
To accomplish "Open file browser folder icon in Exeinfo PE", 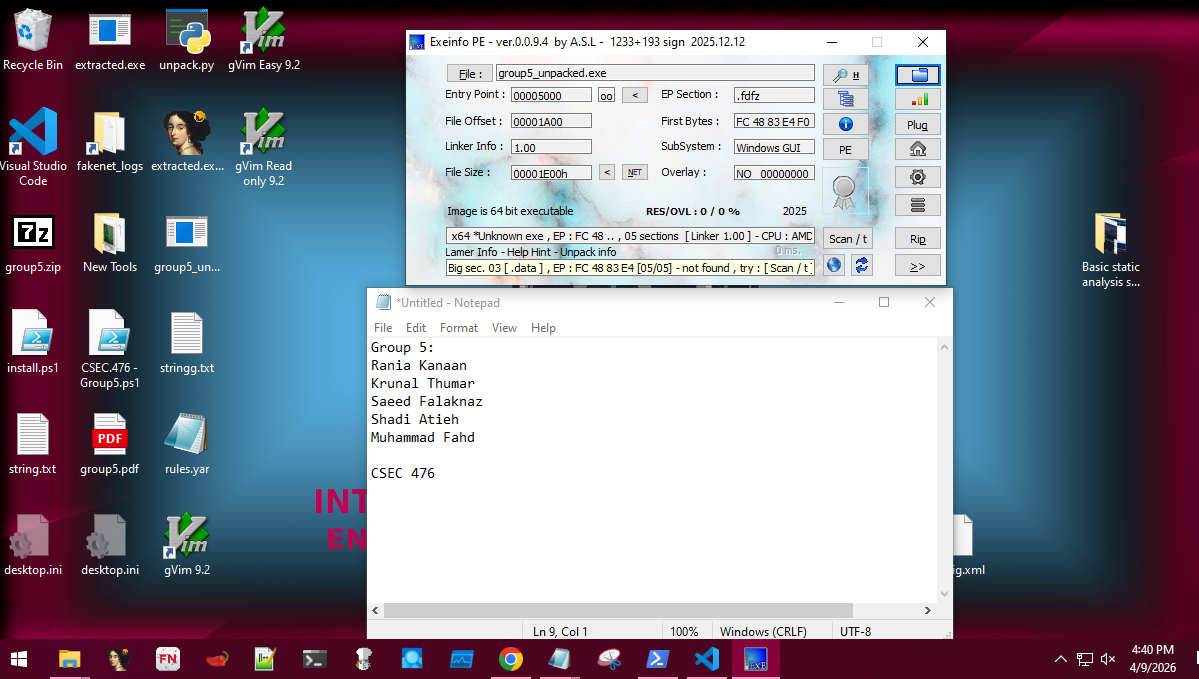I will (x=918, y=74).
